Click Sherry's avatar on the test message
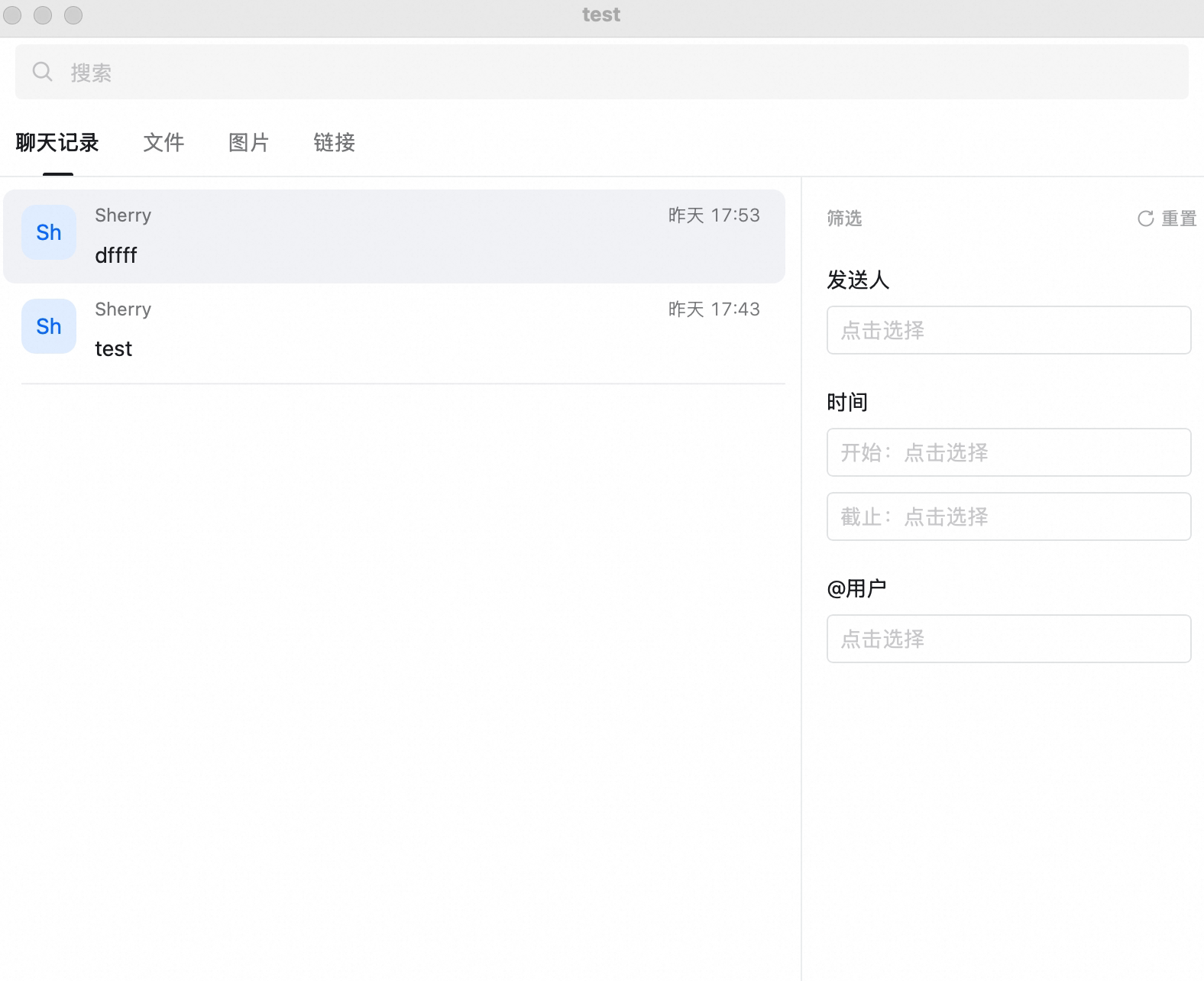This screenshot has width=1204, height=981. (49, 326)
